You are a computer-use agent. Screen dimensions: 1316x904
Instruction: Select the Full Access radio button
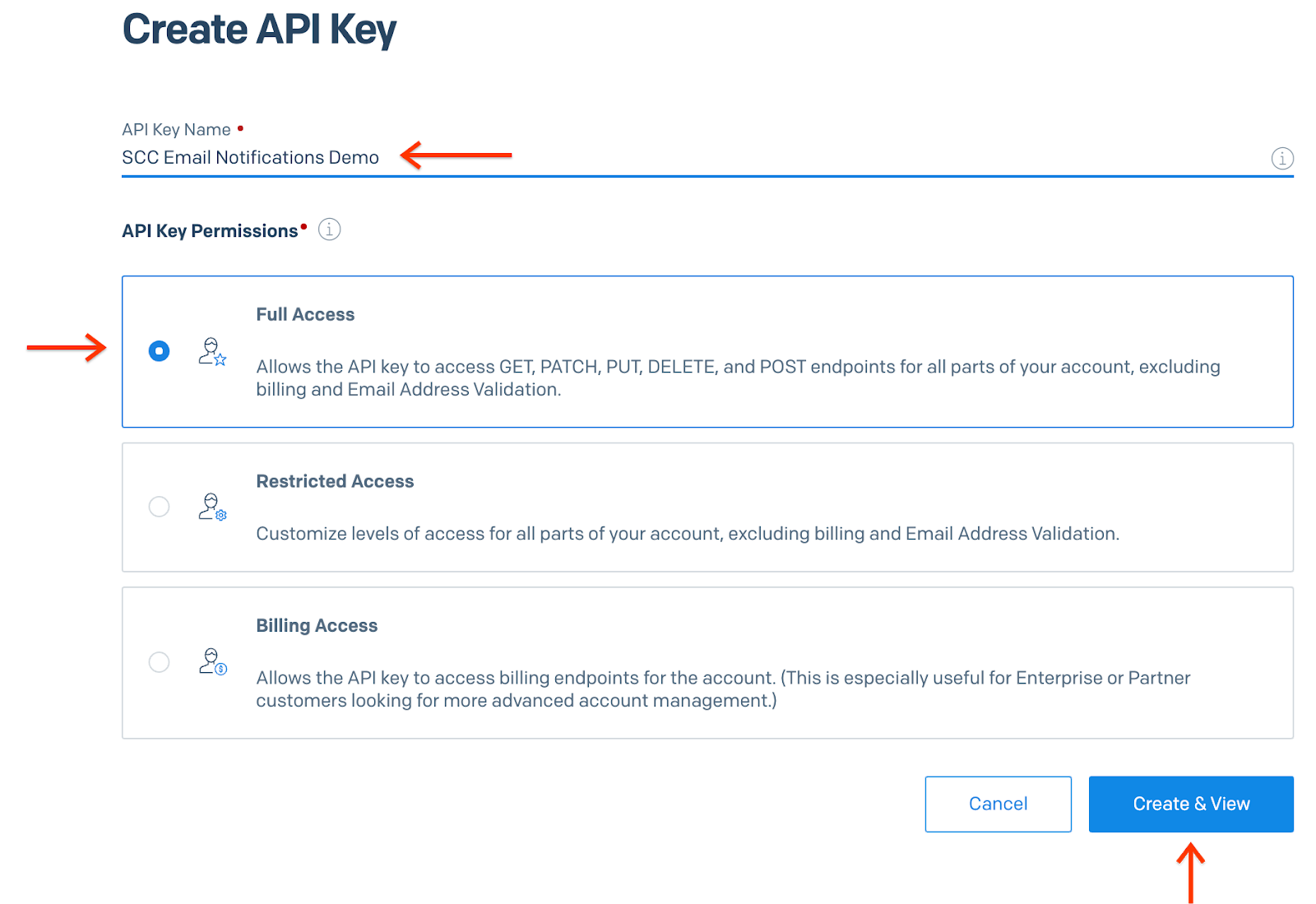pyautogui.click(x=159, y=350)
